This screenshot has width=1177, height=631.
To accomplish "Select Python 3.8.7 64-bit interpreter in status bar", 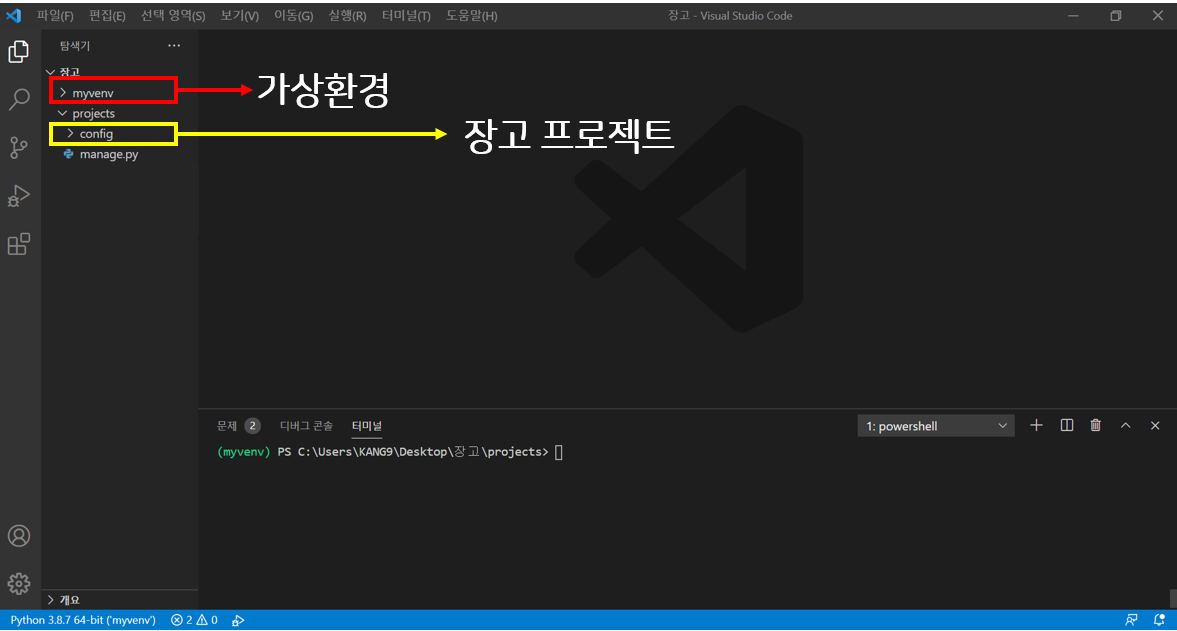I will click(x=83, y=620).
